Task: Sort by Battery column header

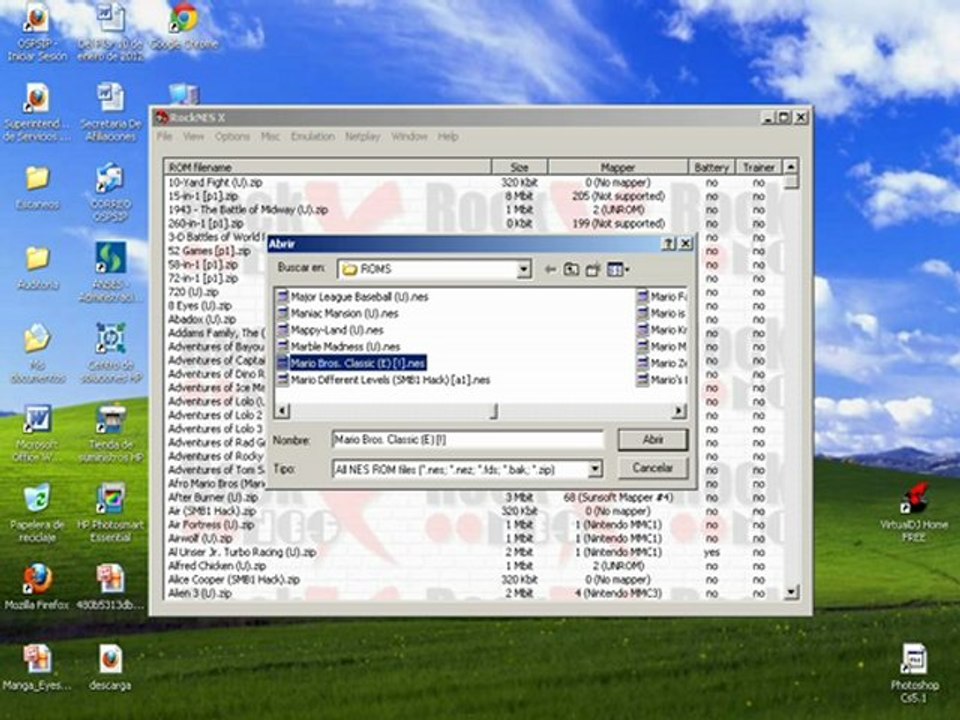Action: 711,167
